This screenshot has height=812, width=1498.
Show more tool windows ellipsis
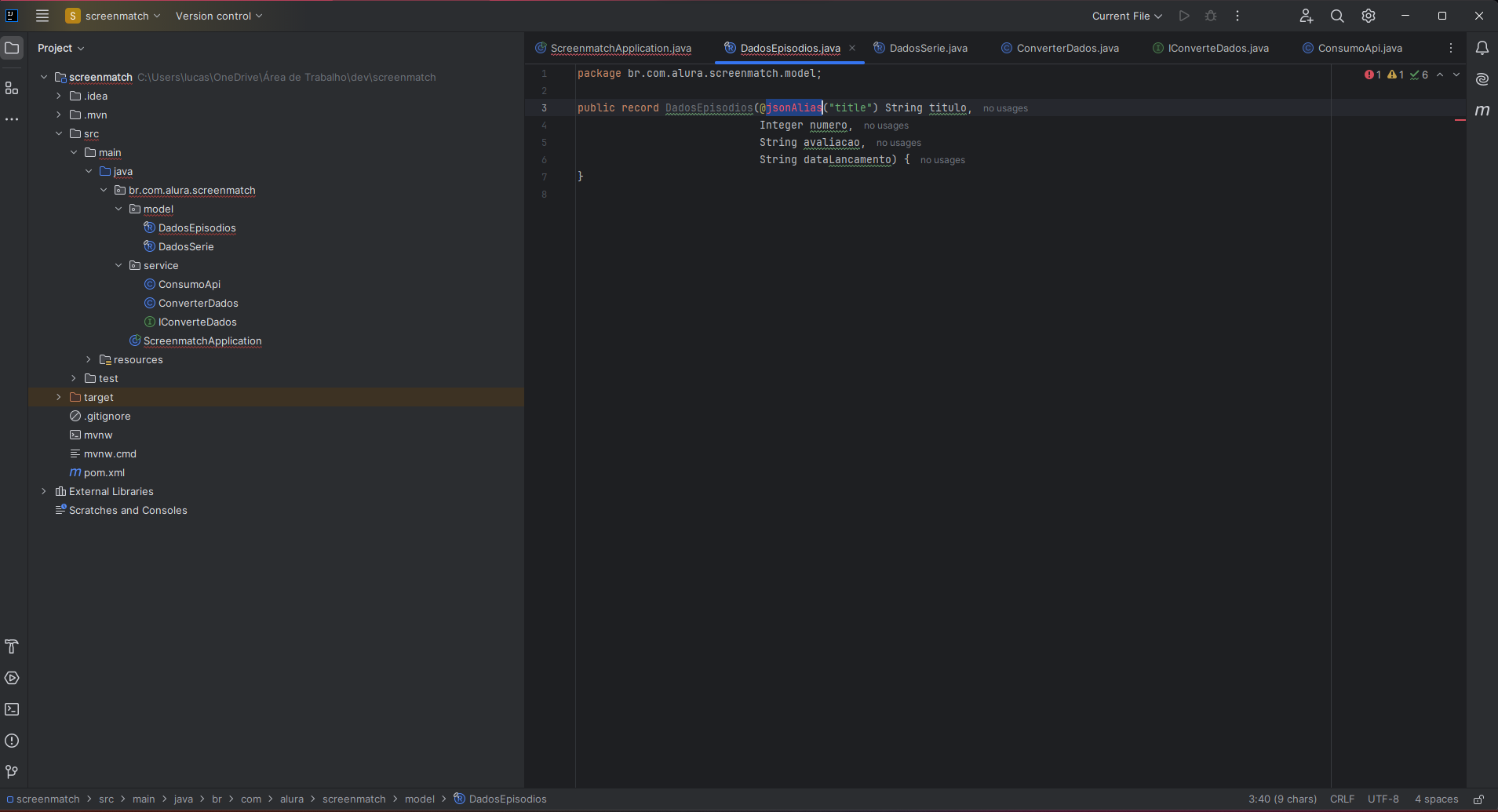[x=12, y=119]
